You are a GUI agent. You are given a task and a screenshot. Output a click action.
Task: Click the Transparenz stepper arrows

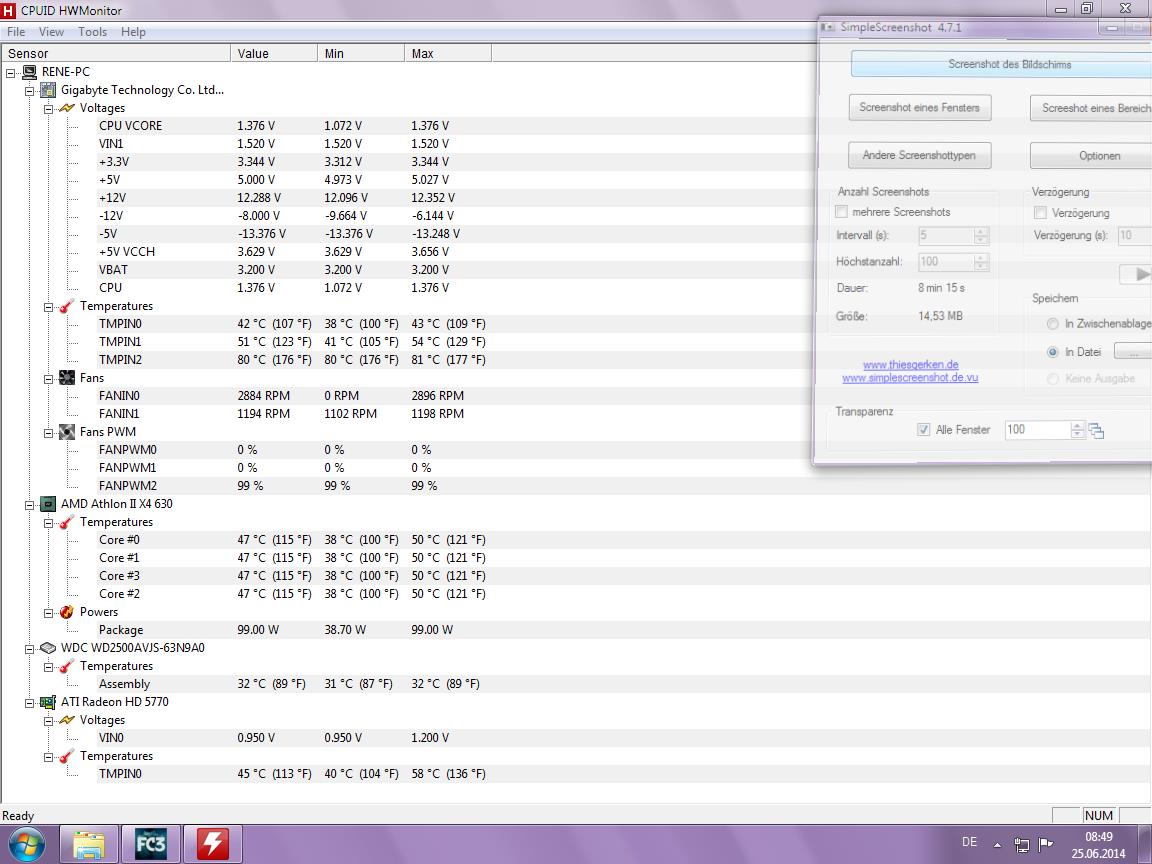tap(1077, 430)
